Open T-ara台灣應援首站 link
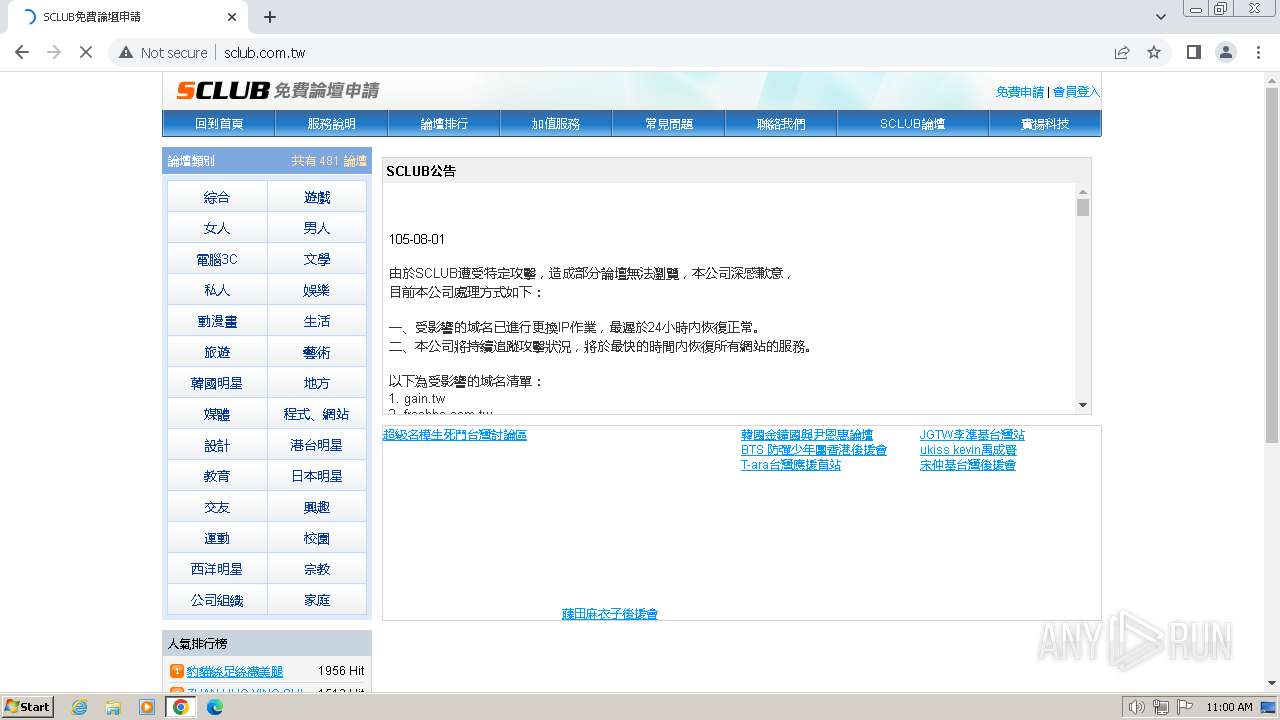 (x=791, y=465)
